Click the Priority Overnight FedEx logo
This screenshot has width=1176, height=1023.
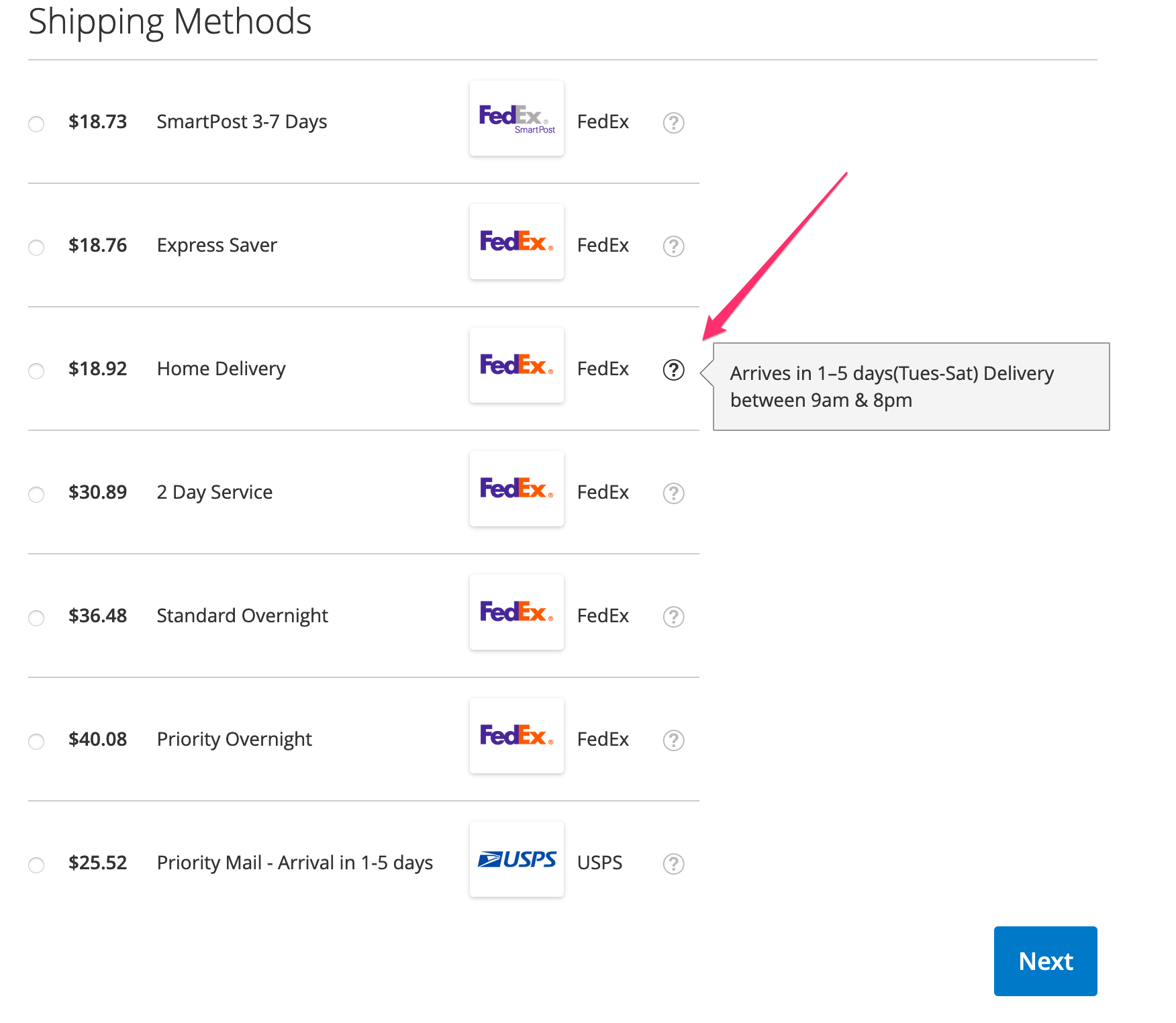516,736
